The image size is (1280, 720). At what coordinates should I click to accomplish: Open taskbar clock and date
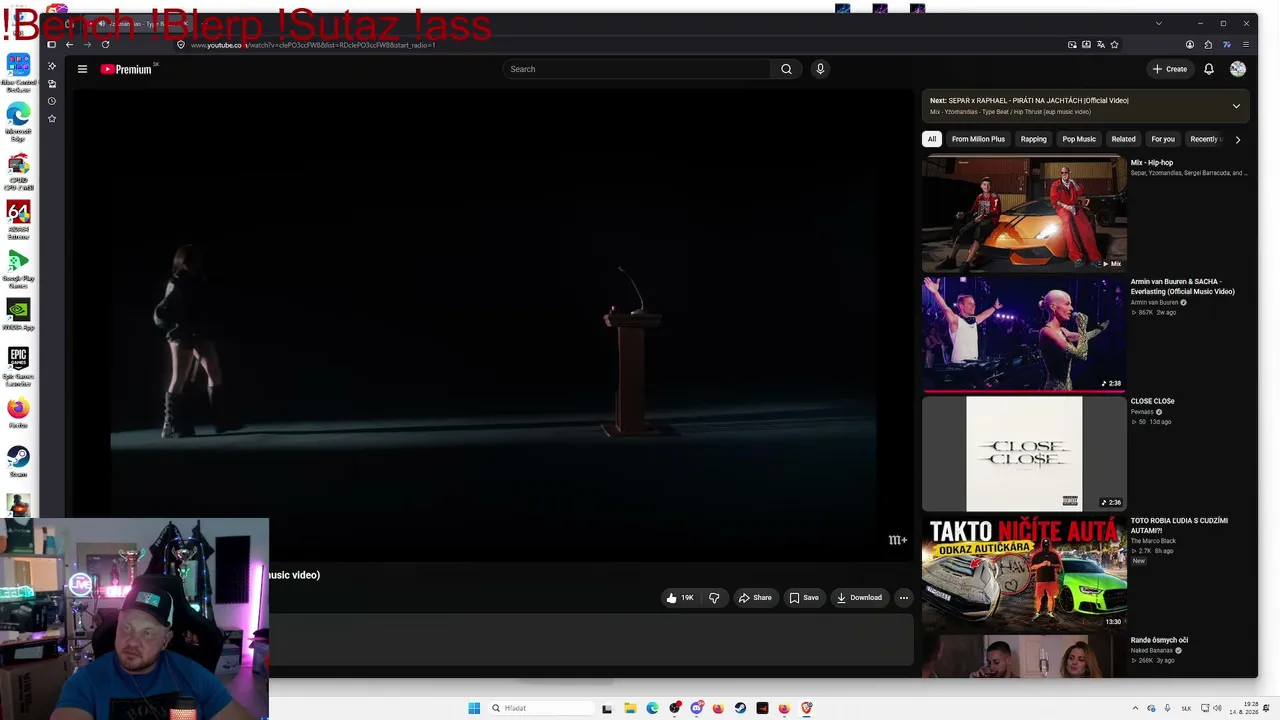click(1245, 708)
